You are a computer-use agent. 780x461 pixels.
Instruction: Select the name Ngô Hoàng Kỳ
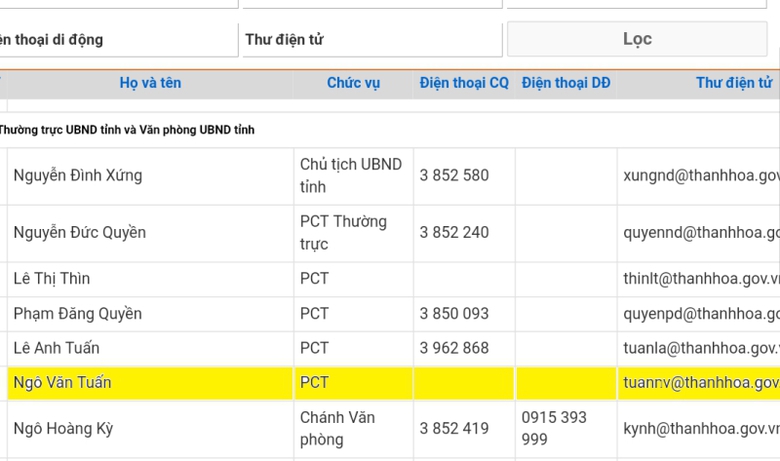pos(63,429)
